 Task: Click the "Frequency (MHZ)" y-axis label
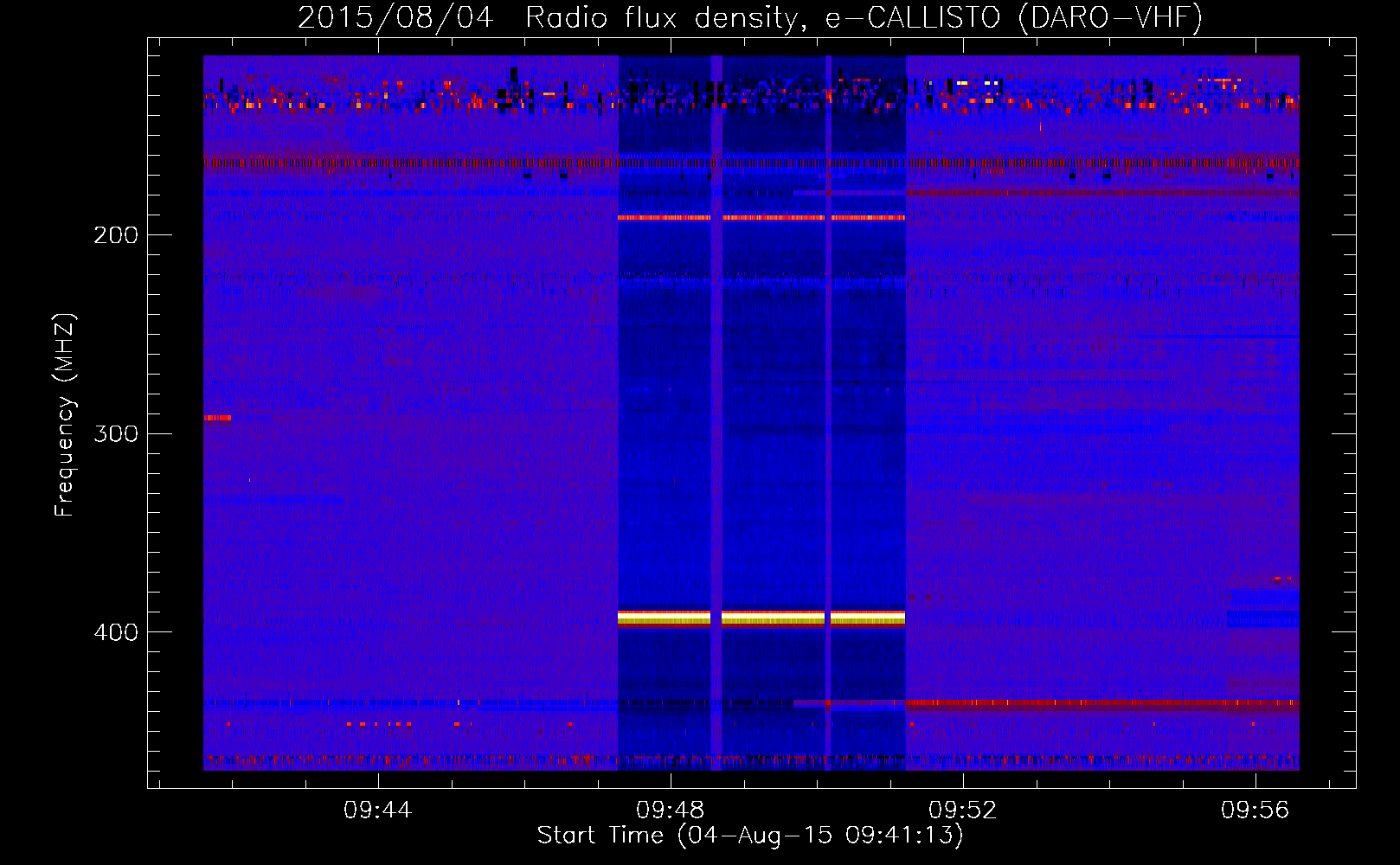65,415
